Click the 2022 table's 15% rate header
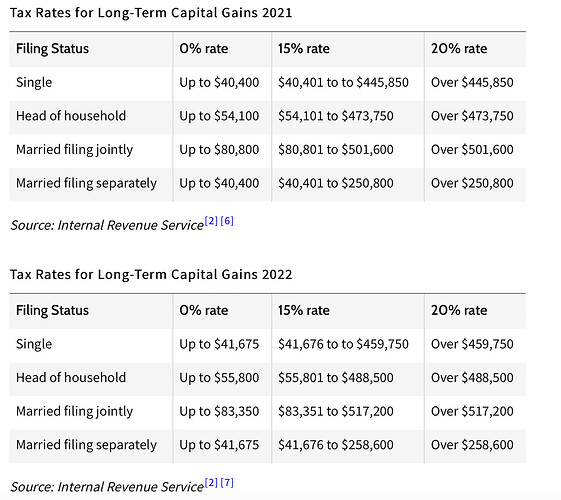The image size is (561, 500). 304,310
